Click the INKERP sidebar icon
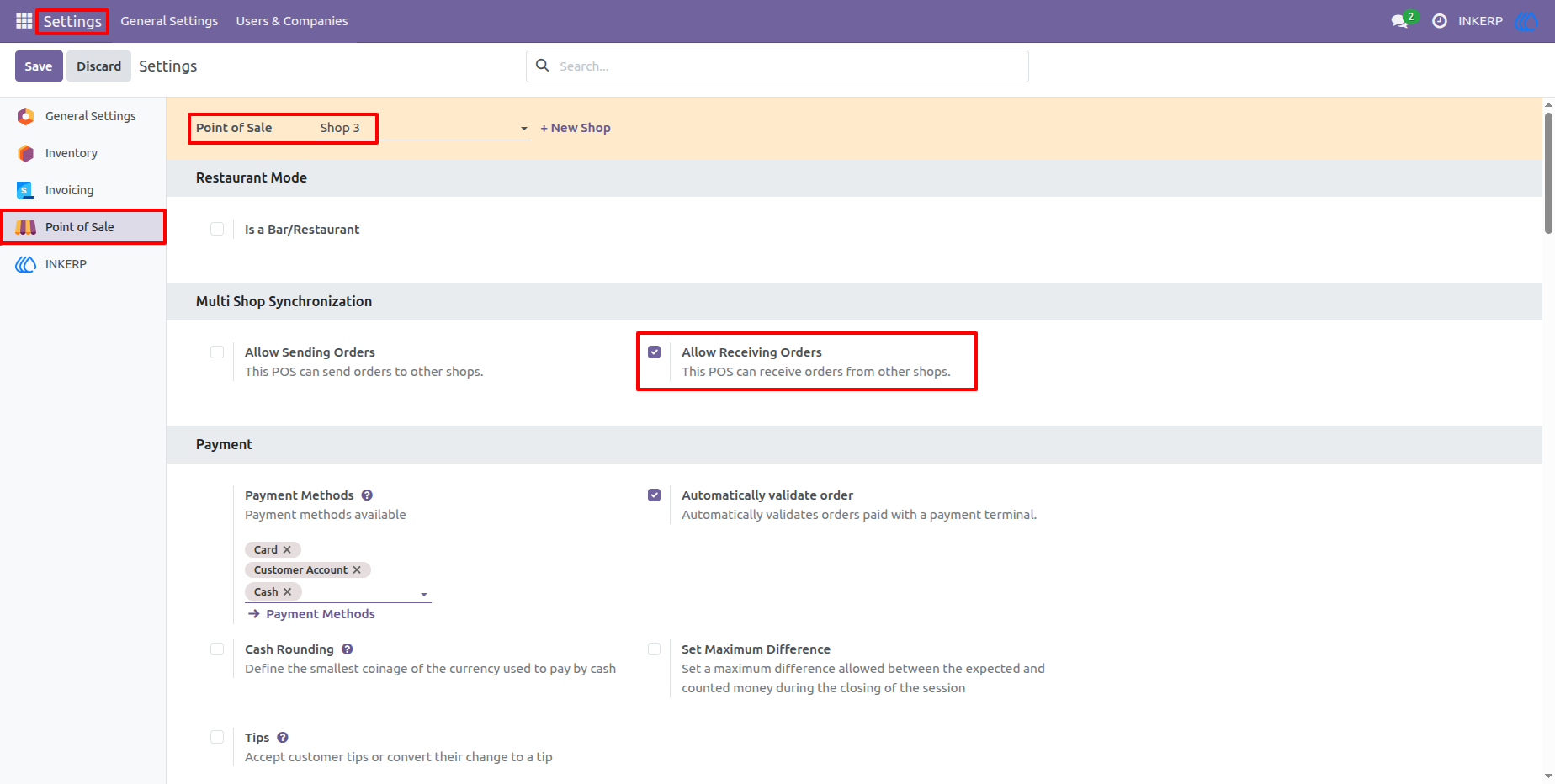Screen dimensions: 1555x784 (26, 264)
